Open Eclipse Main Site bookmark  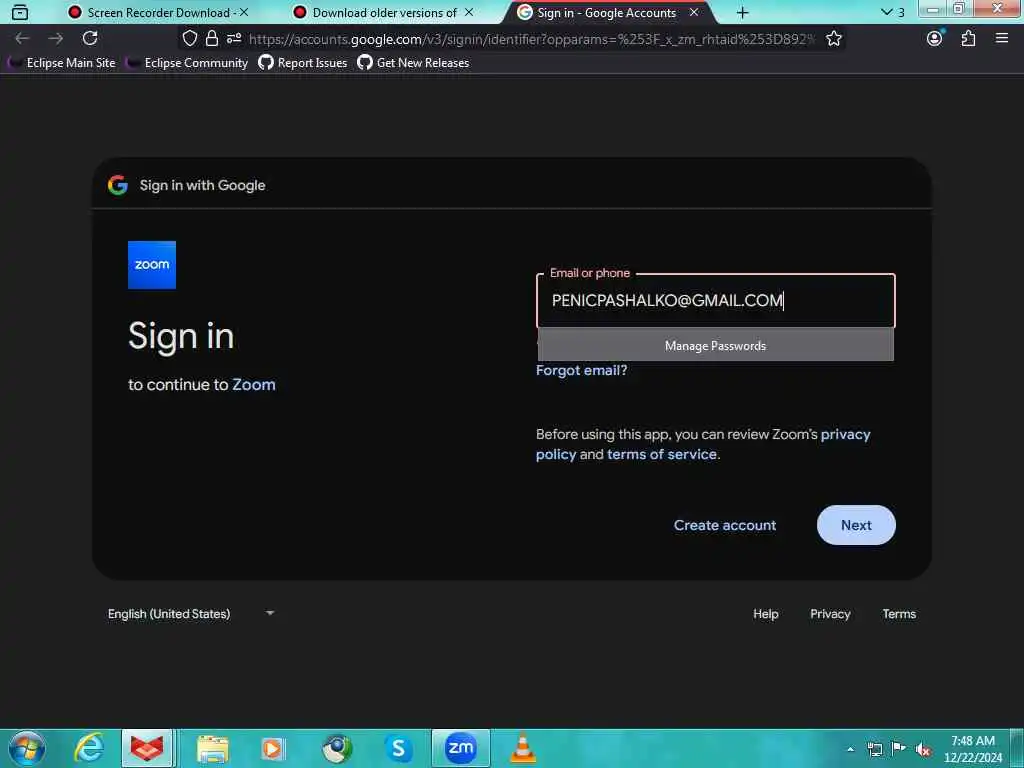click(x=62, y=63)
